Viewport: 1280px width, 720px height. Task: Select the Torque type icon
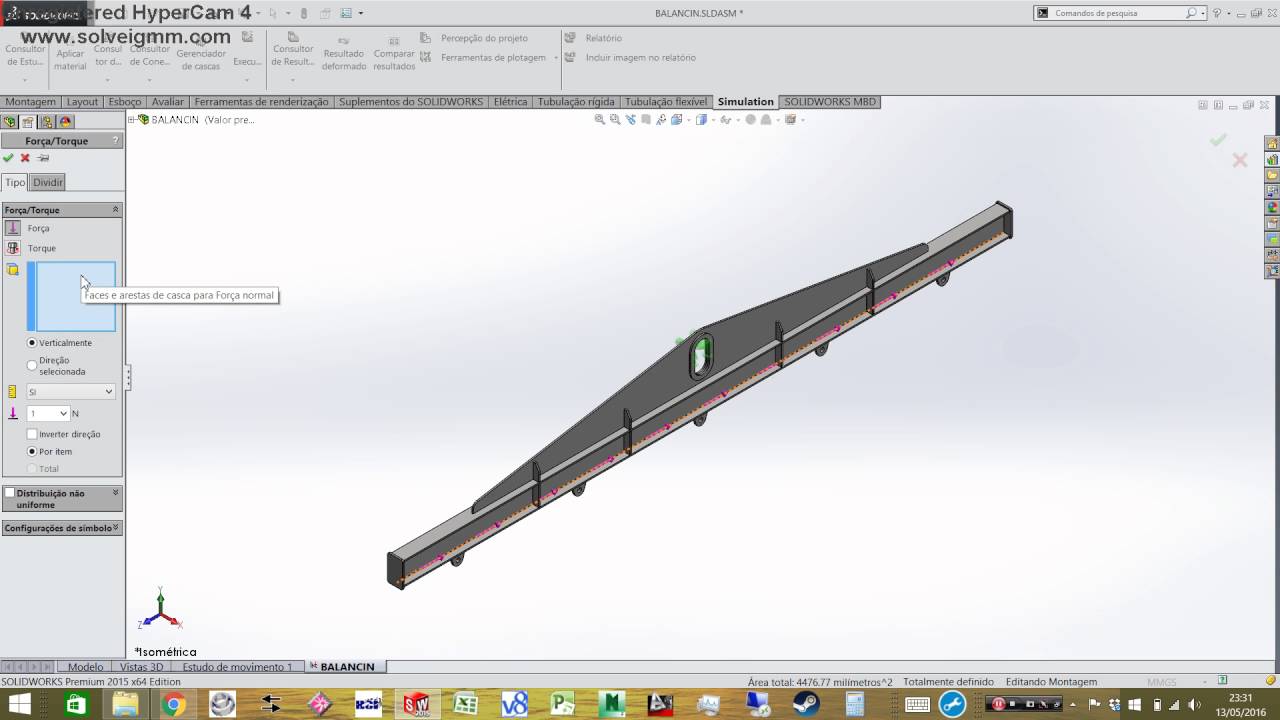(12, 248)
